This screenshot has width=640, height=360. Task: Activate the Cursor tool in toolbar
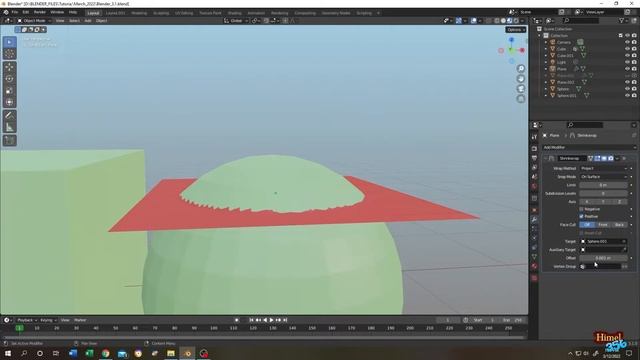click(x=9, y=54)
